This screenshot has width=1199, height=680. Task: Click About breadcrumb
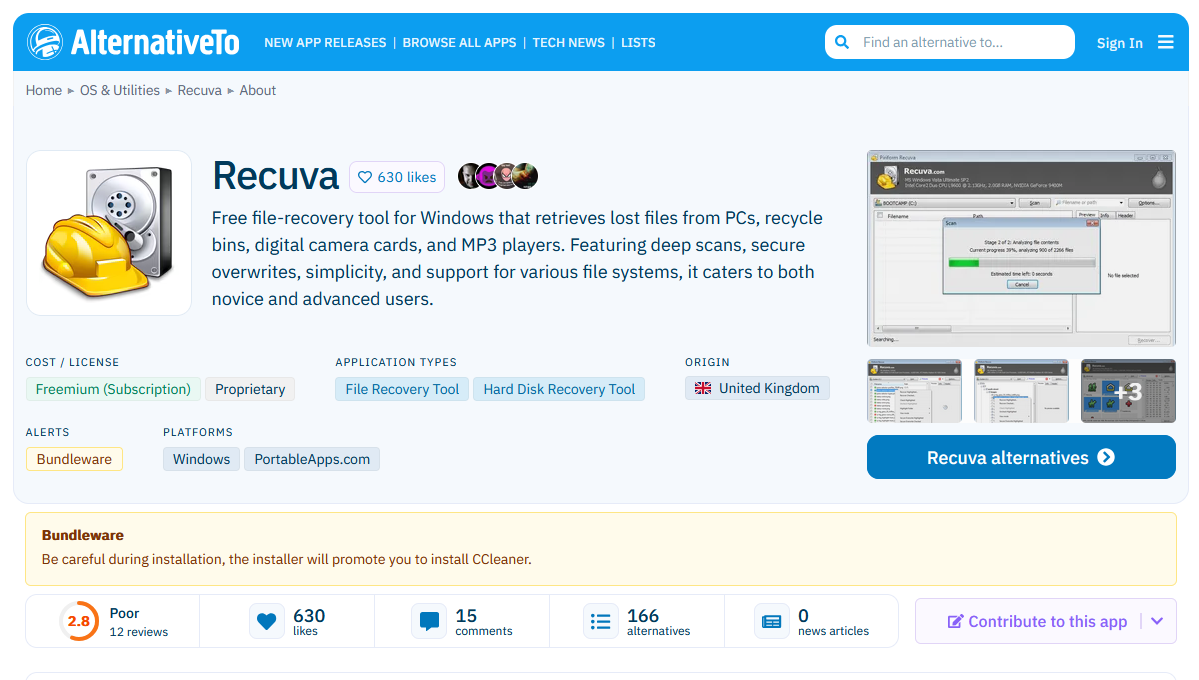(258, 90)
